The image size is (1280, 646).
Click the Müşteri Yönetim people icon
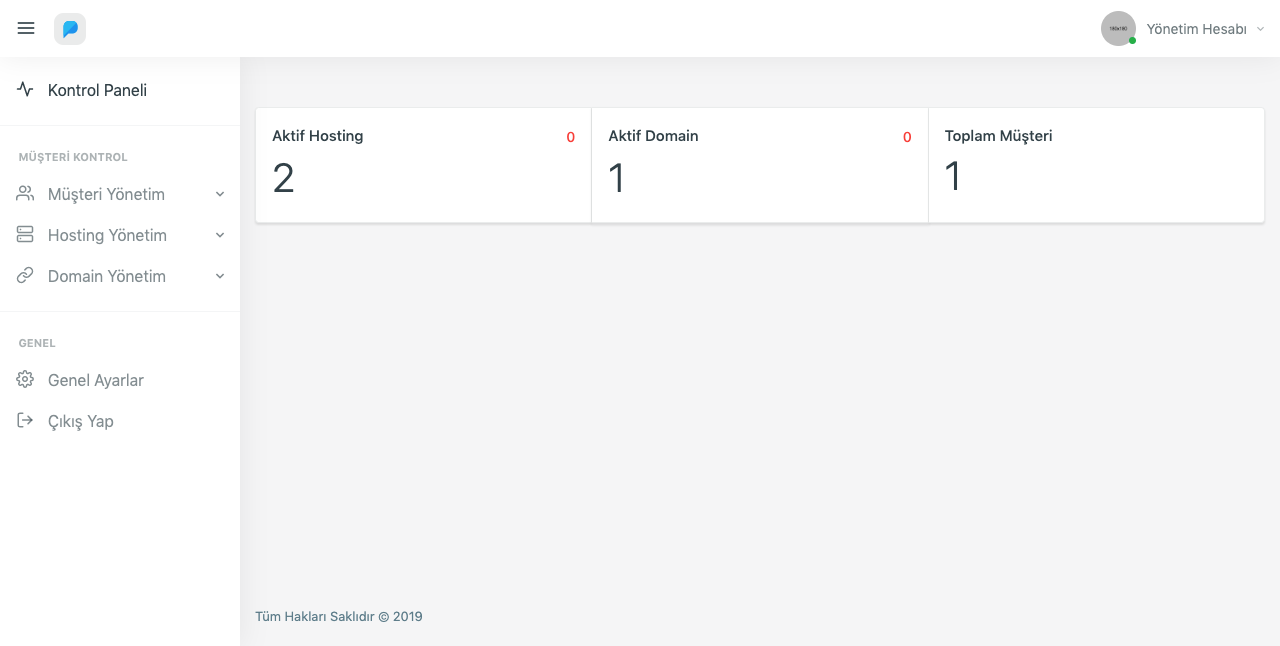[25, 194]
